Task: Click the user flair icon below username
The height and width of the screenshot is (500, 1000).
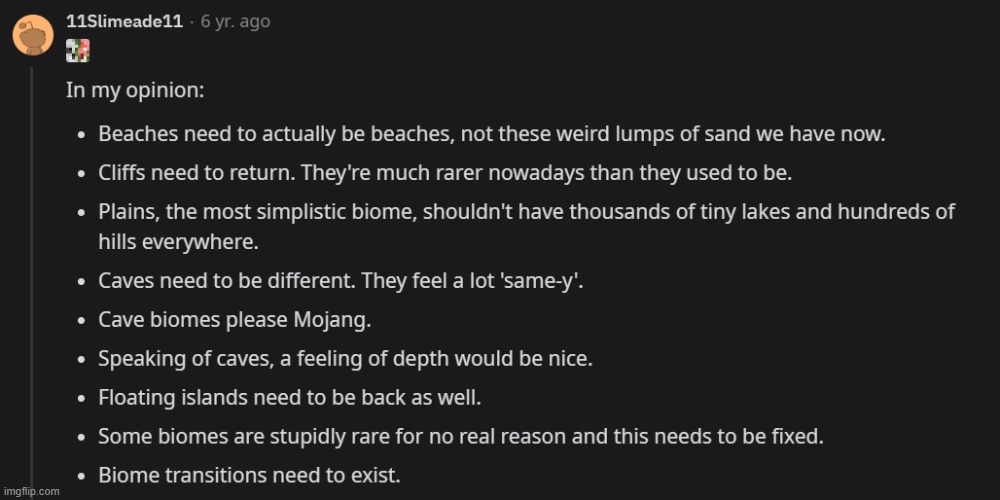Action: point(78,51)
